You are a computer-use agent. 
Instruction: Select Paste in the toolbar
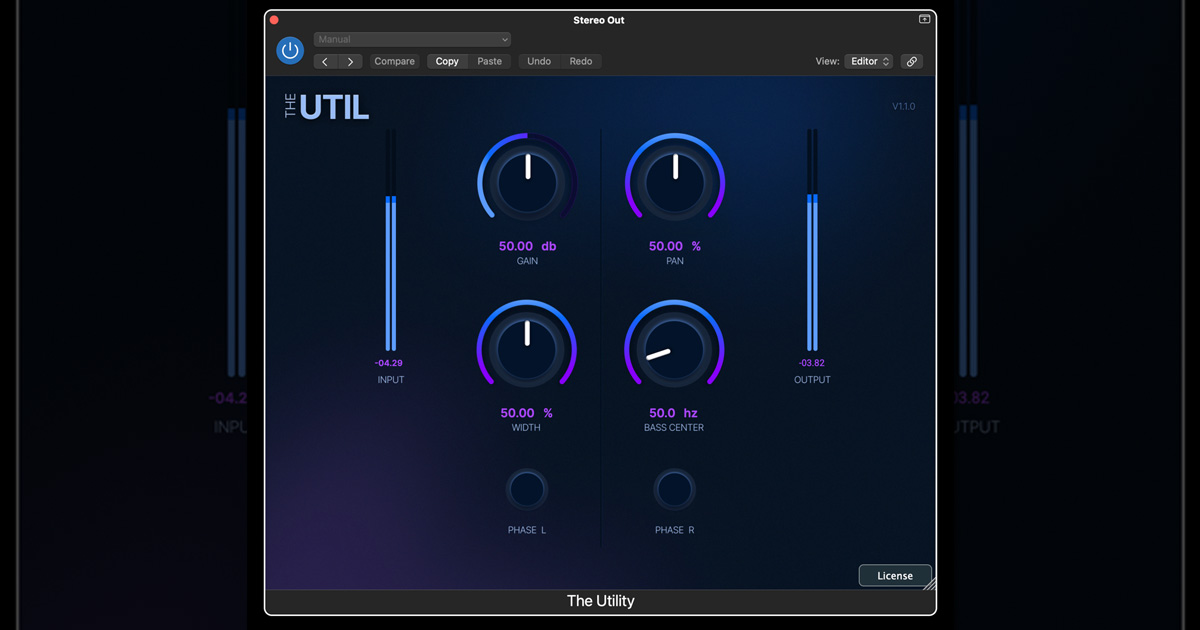[x=489, y=61]
